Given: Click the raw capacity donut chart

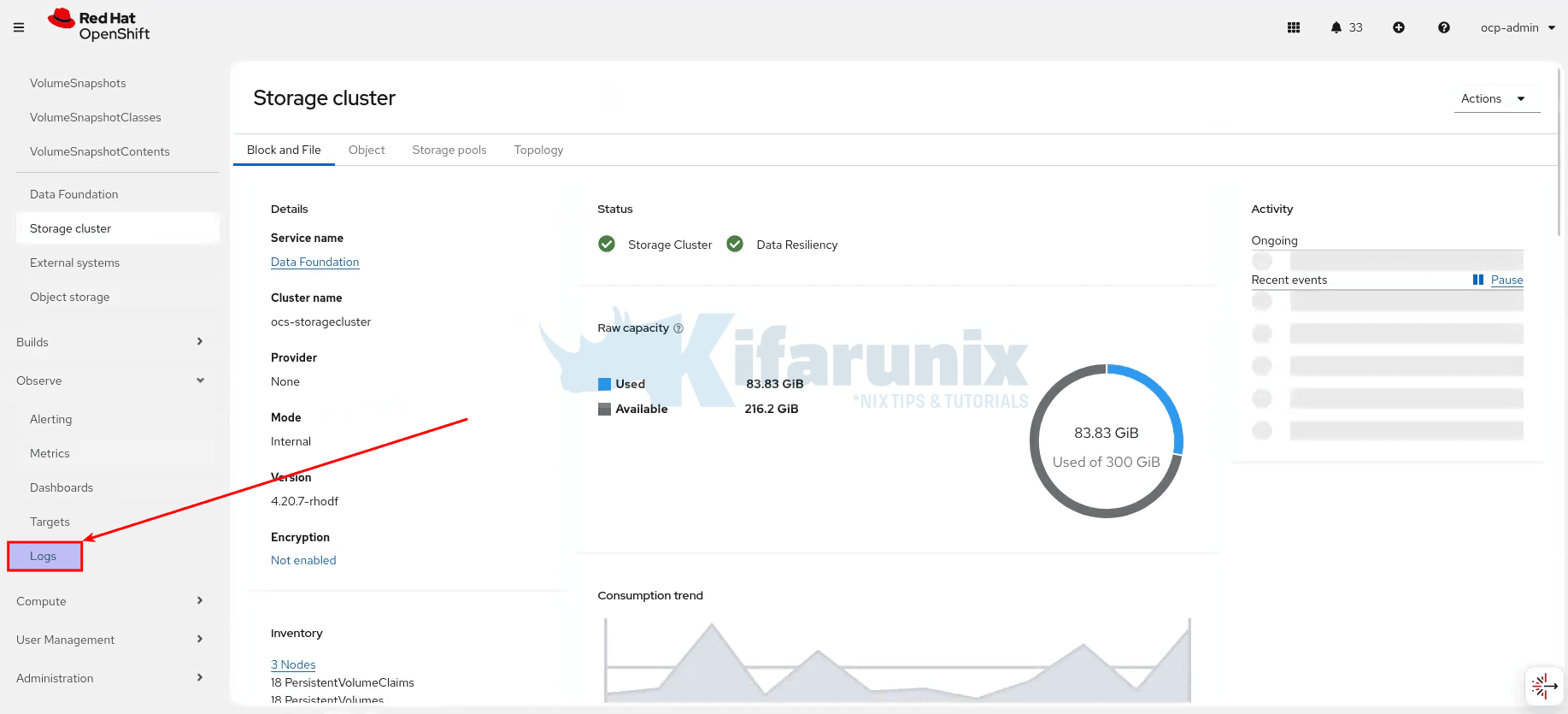Looking at the screenshot, I should [1107, 441].
